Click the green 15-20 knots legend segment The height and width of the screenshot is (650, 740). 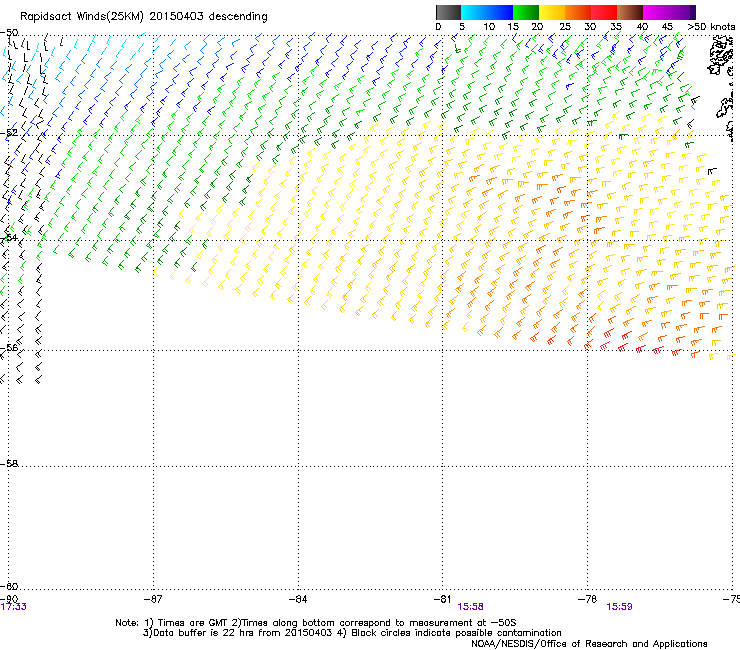click(x=526, y=12)
